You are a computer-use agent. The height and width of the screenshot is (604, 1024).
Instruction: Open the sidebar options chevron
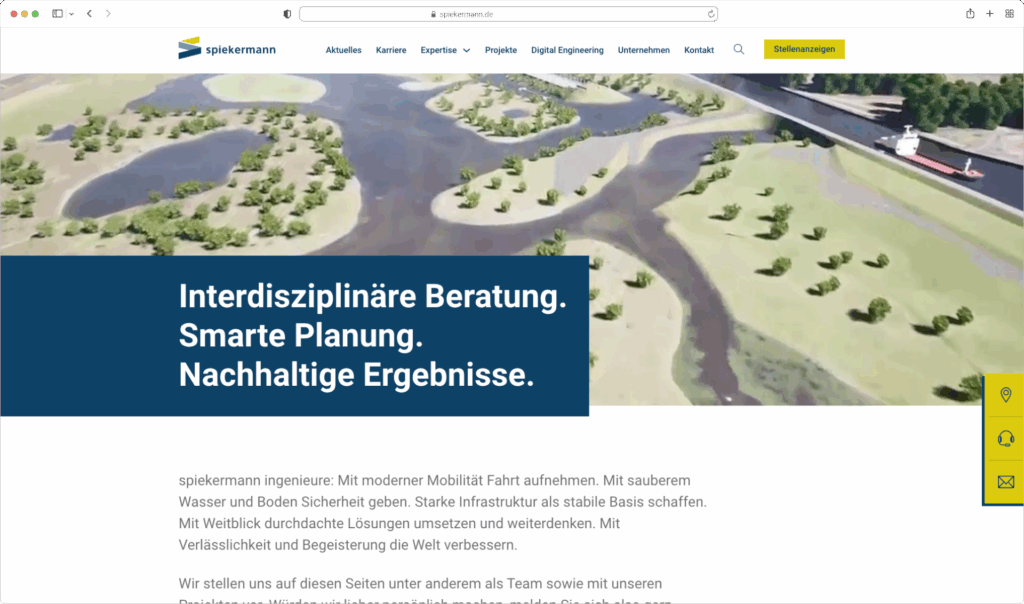point(71,14)
